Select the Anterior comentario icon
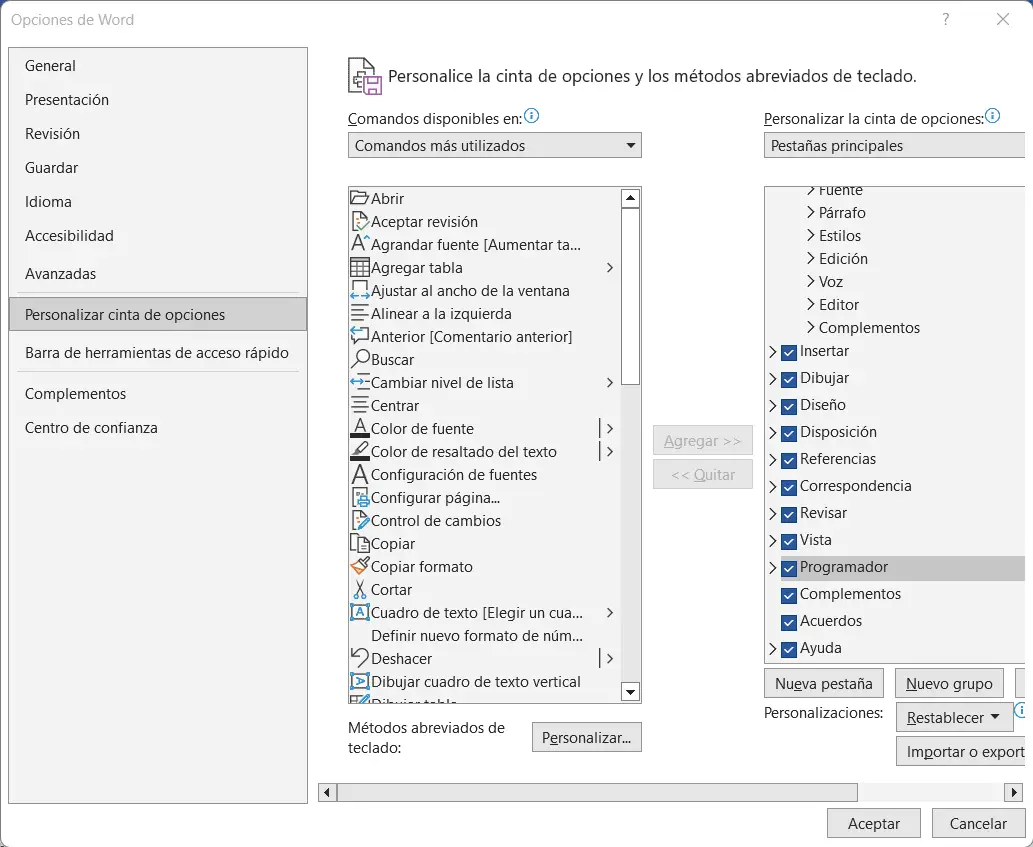The width and height of the screenshot is (1033, 847). (359, 336)
